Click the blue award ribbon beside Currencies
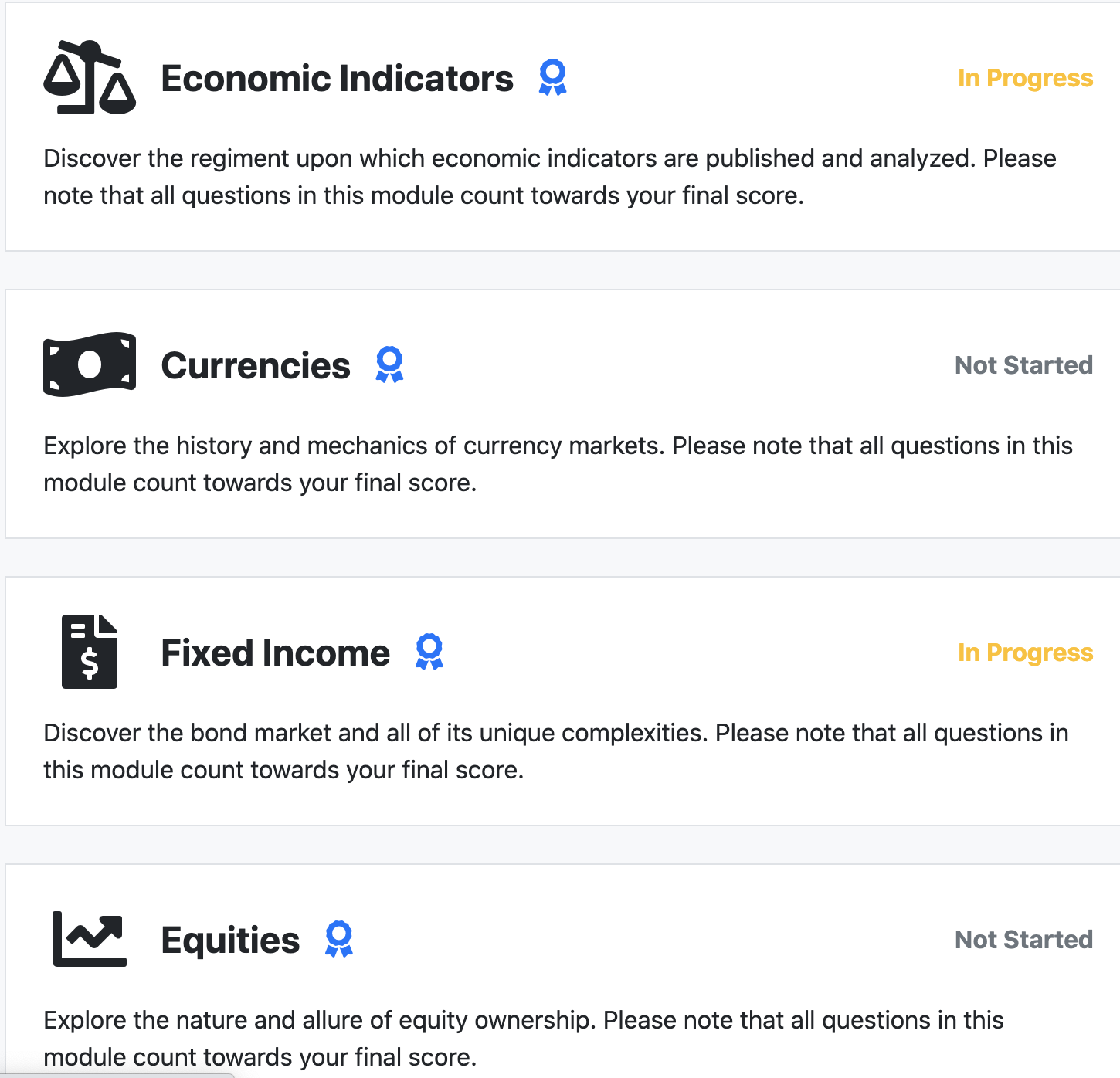 (389, 364)
